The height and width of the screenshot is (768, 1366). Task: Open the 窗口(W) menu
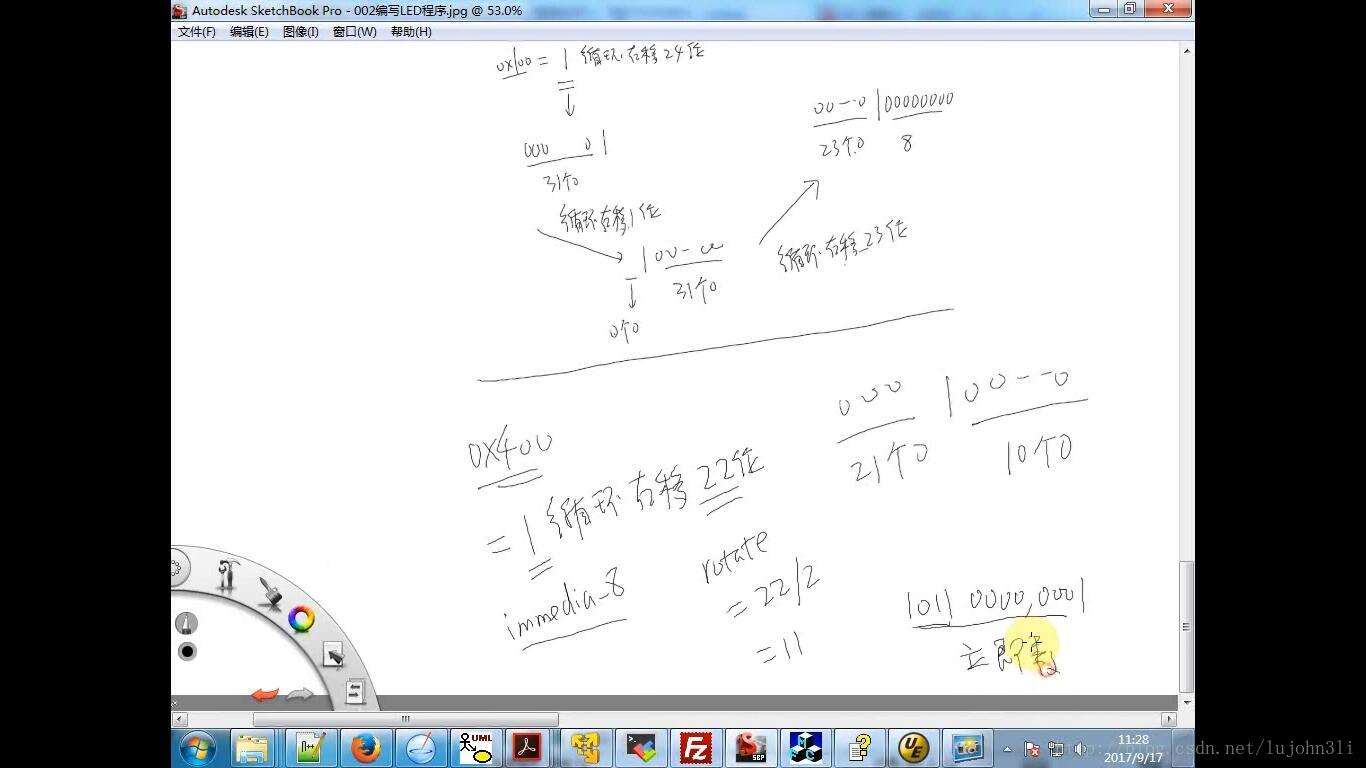tap(354, 32)
